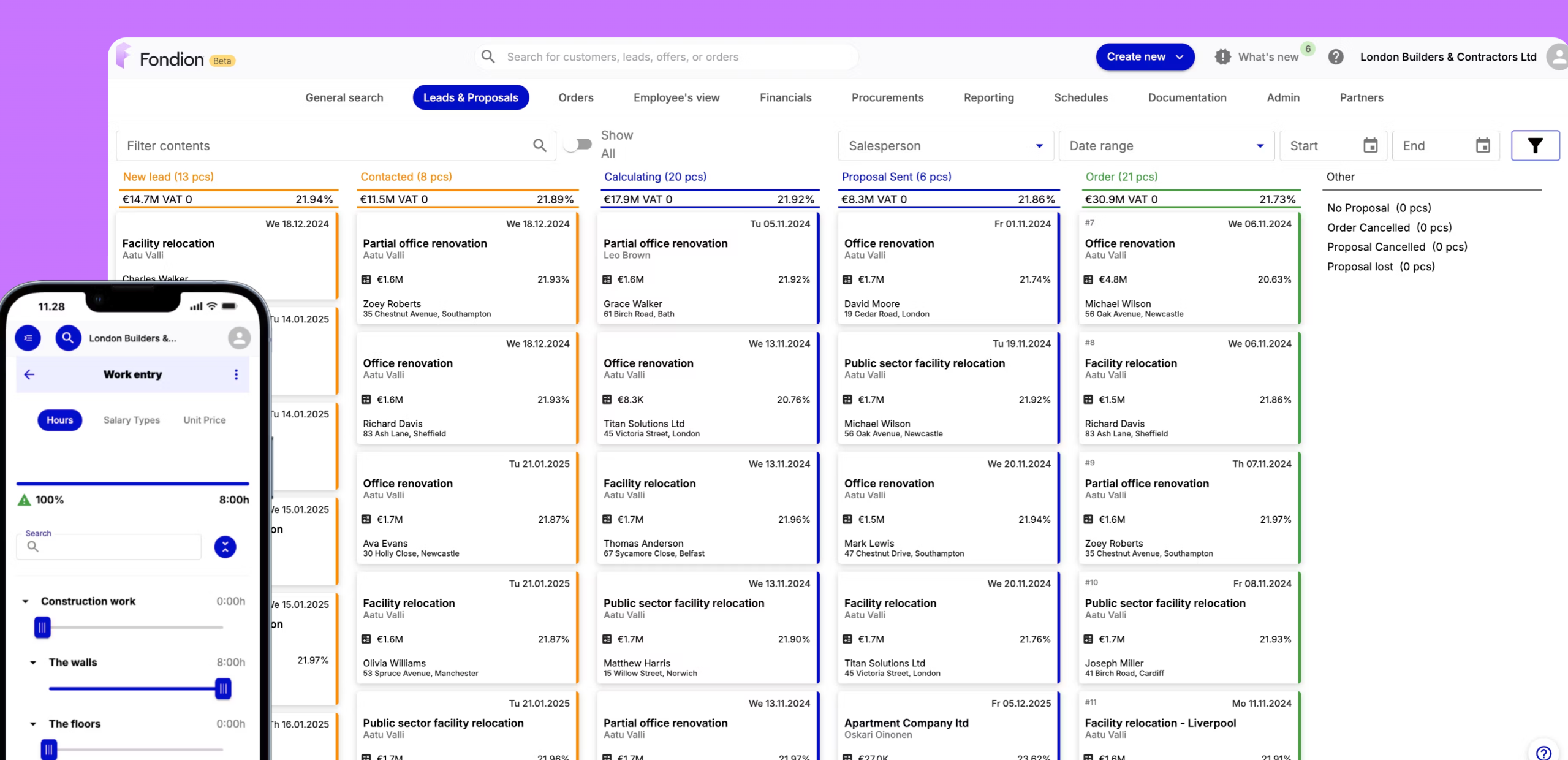Click The walls hours slider handle
The height and width of the screenshot is (760, 1568).
point(223,689)
